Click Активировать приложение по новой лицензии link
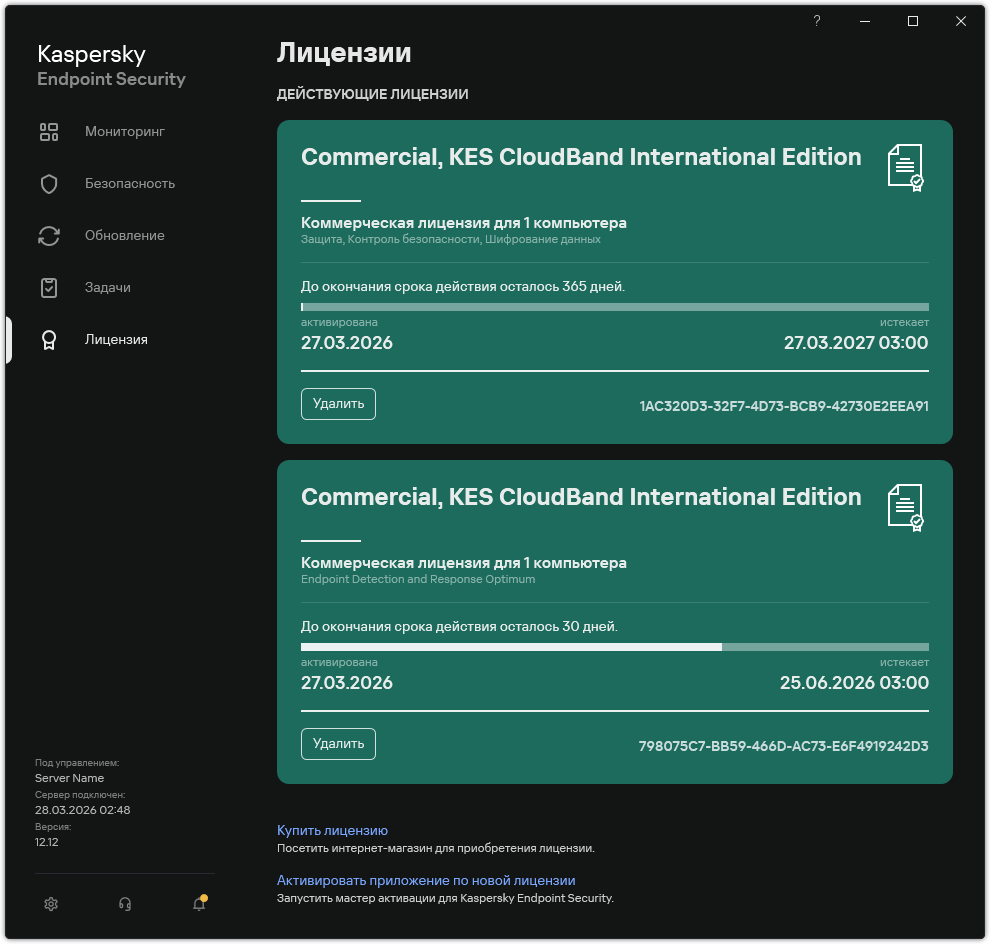Viewport: 990px width, 944px height. [x=426, y=880]
